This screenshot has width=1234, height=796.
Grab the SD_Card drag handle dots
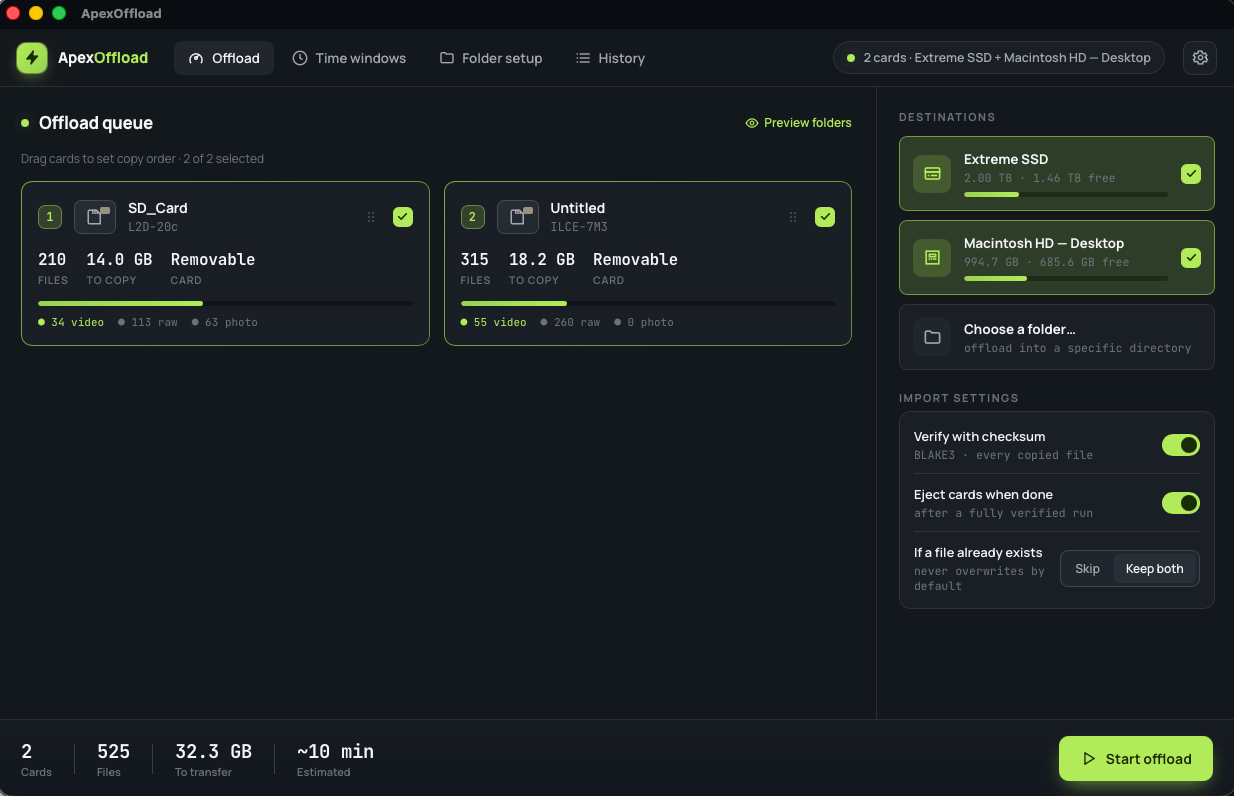point(371,217)
